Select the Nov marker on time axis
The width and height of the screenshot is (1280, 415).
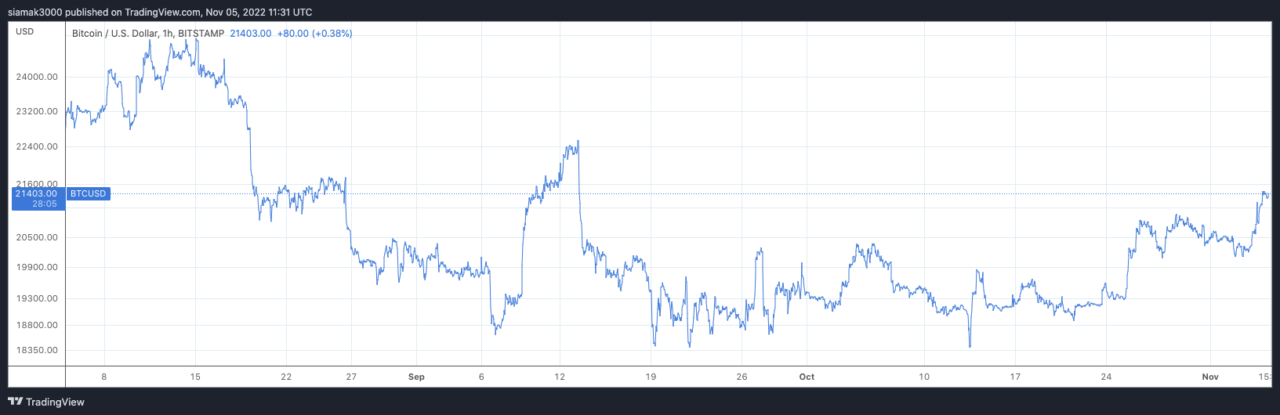click(1210, 376)
